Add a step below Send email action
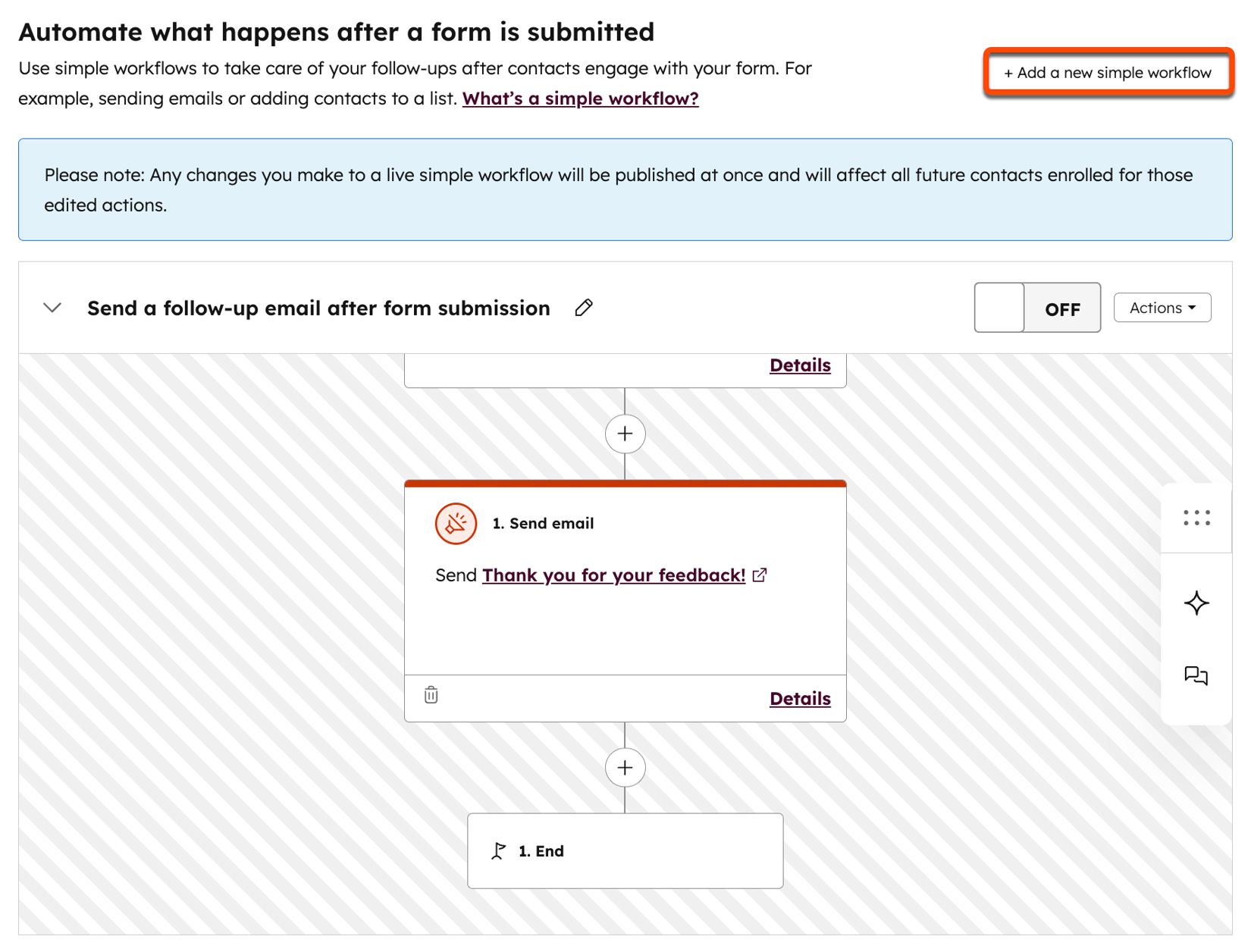 (625, 768)
